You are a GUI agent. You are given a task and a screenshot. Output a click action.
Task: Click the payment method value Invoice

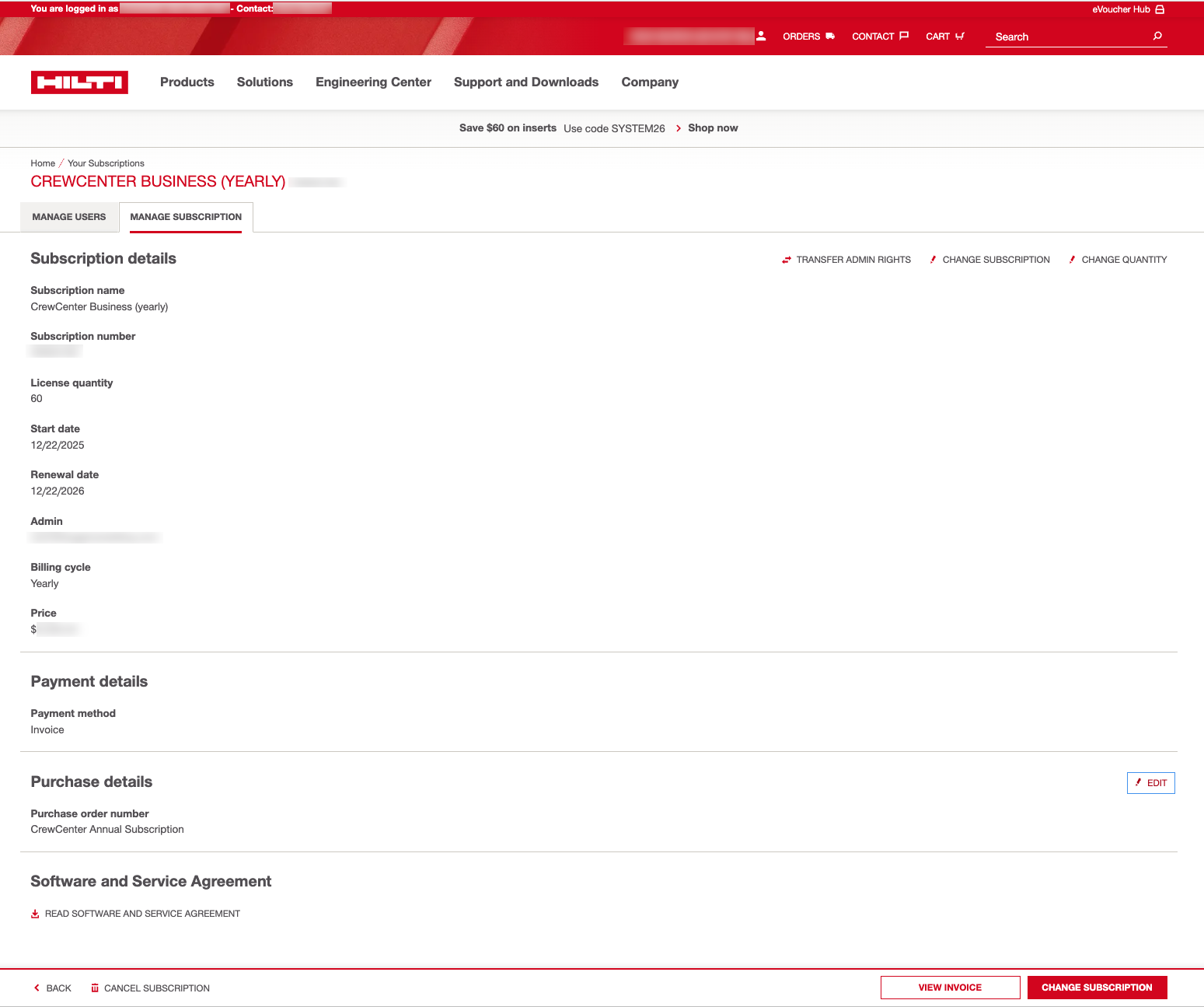pyautogui.click(x=47, y=729)
